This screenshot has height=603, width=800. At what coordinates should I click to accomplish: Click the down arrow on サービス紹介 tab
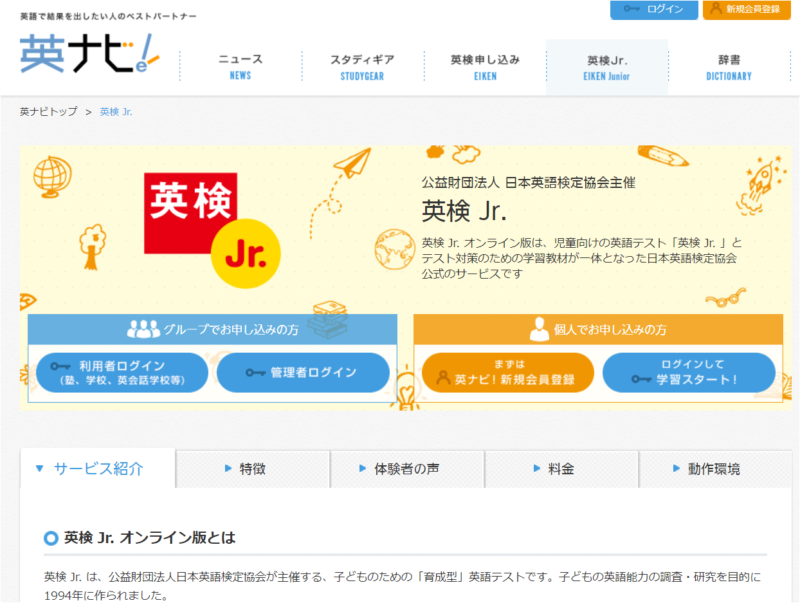click(39, 468)
